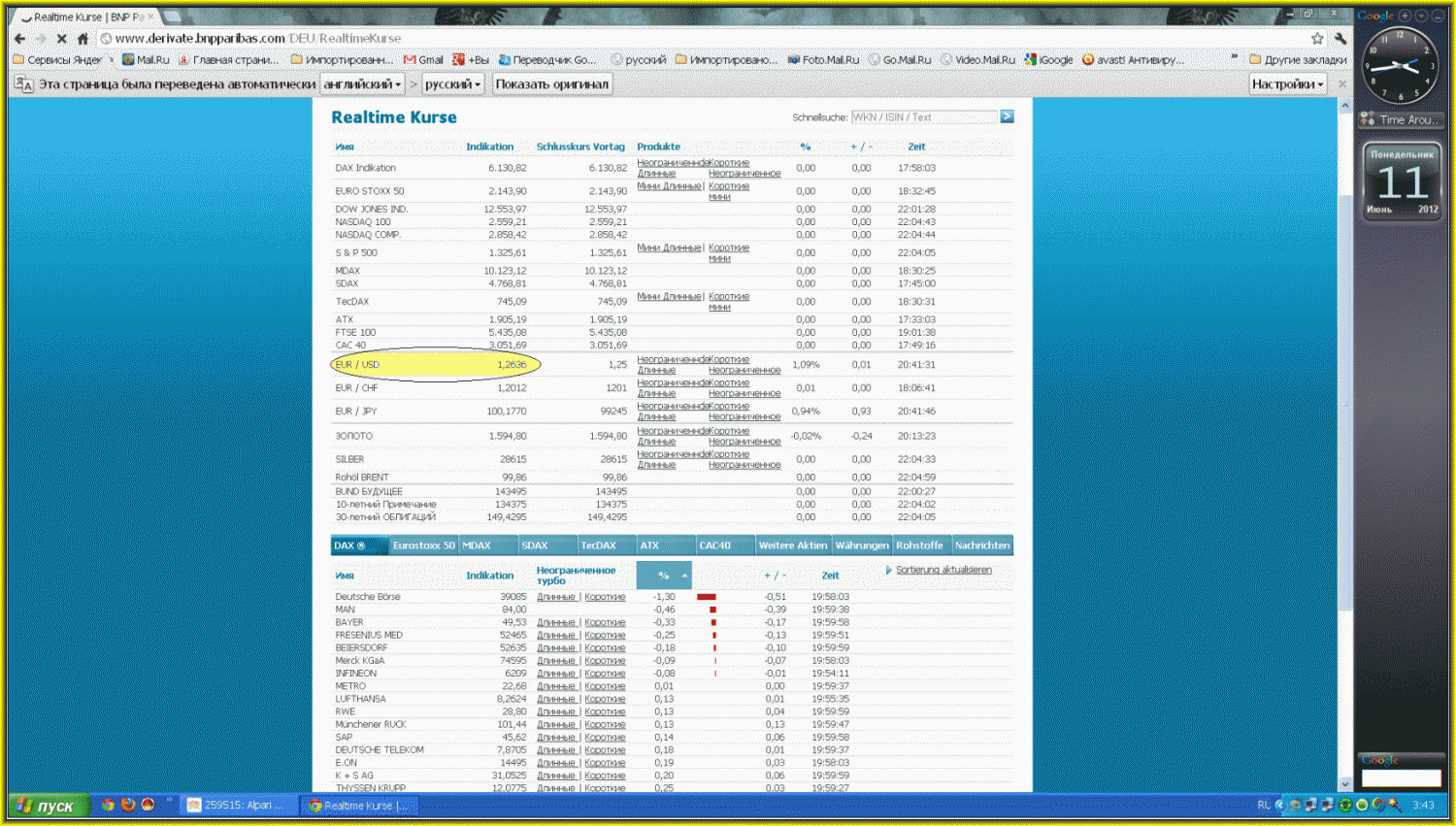Launch Chrome from the quick launch bar
This screenshot has height=826, width=1456.
click(x=108, y=805)
